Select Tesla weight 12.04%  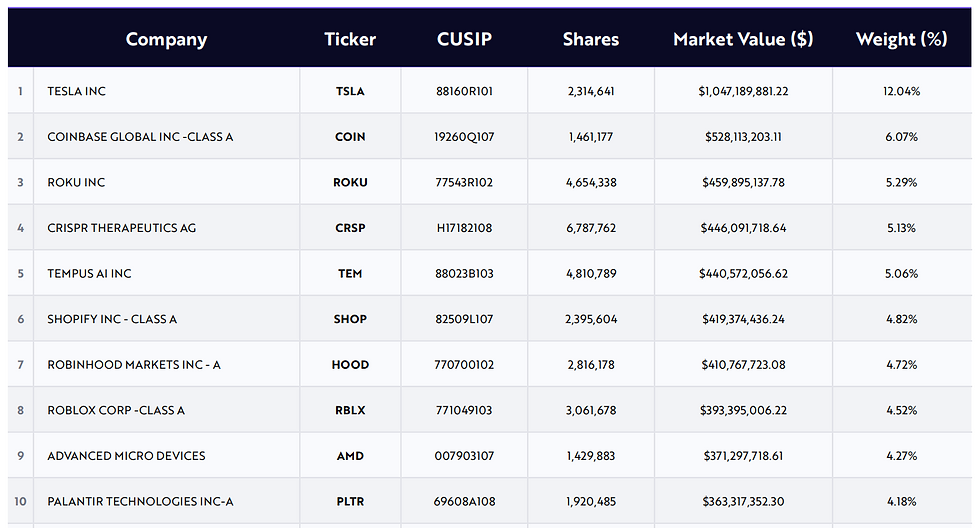902,91
